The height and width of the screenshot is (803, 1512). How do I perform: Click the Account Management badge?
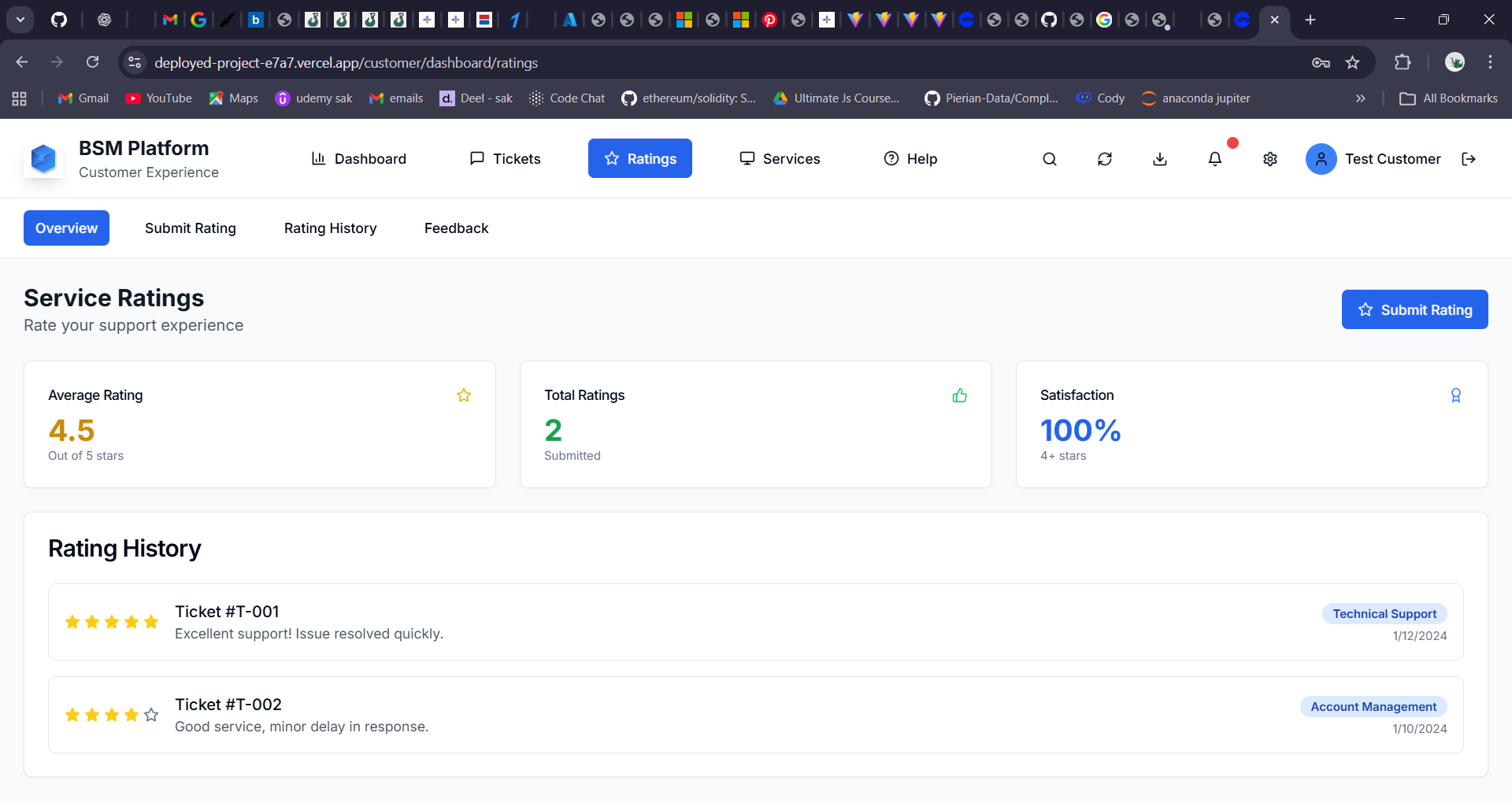1373,707
